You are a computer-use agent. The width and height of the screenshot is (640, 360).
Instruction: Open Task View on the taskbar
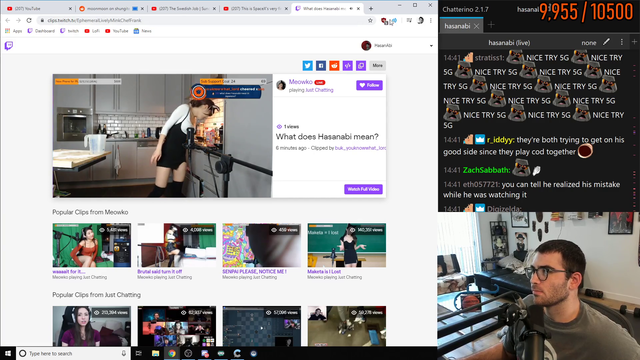tap(139, 353)
